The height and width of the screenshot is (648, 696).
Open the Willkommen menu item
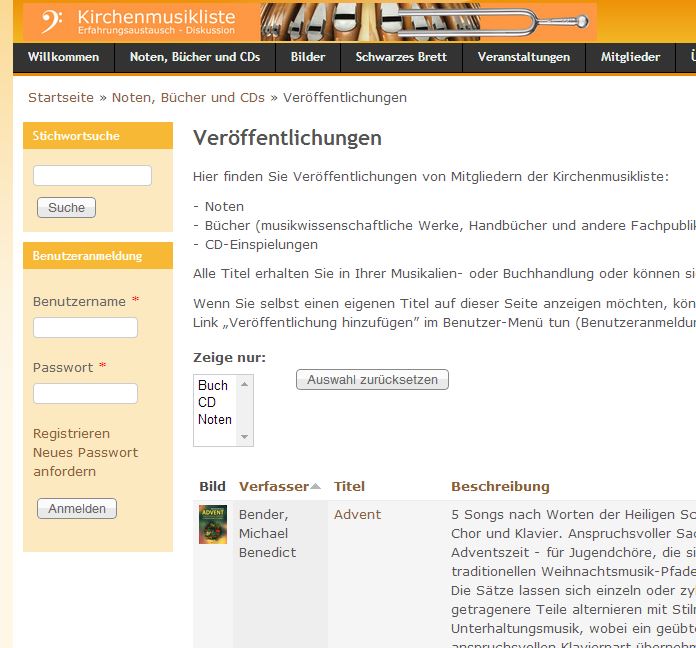pyautogui.click(x=63, y=57)
